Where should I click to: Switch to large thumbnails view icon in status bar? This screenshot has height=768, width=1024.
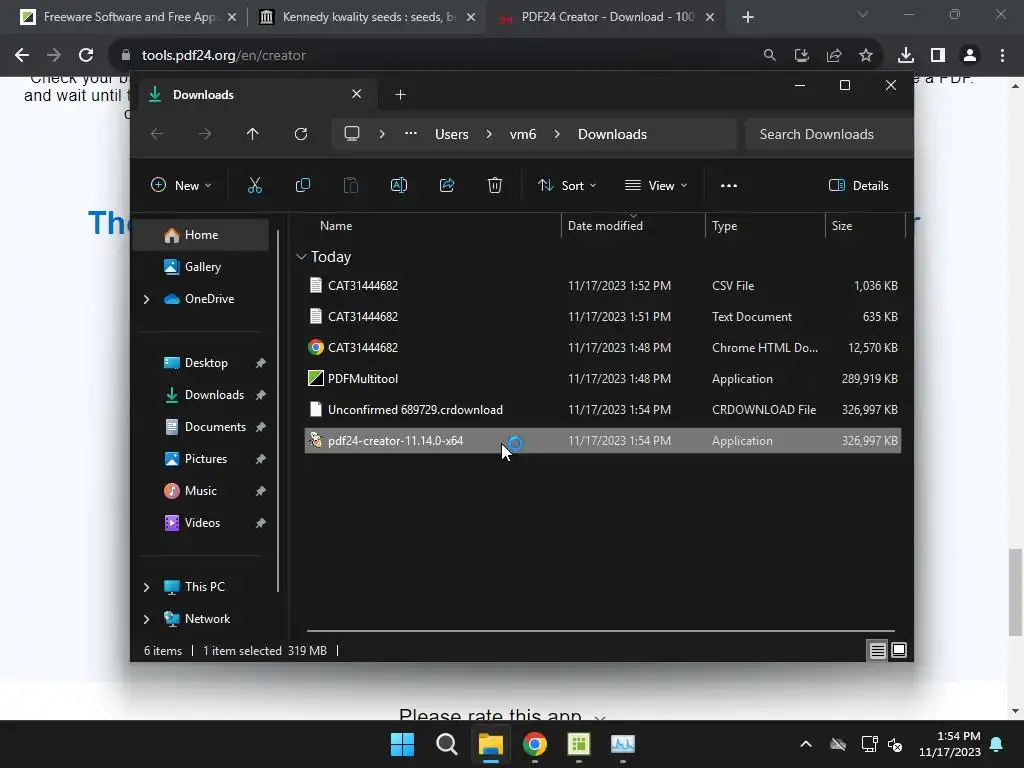click(899, 650)
